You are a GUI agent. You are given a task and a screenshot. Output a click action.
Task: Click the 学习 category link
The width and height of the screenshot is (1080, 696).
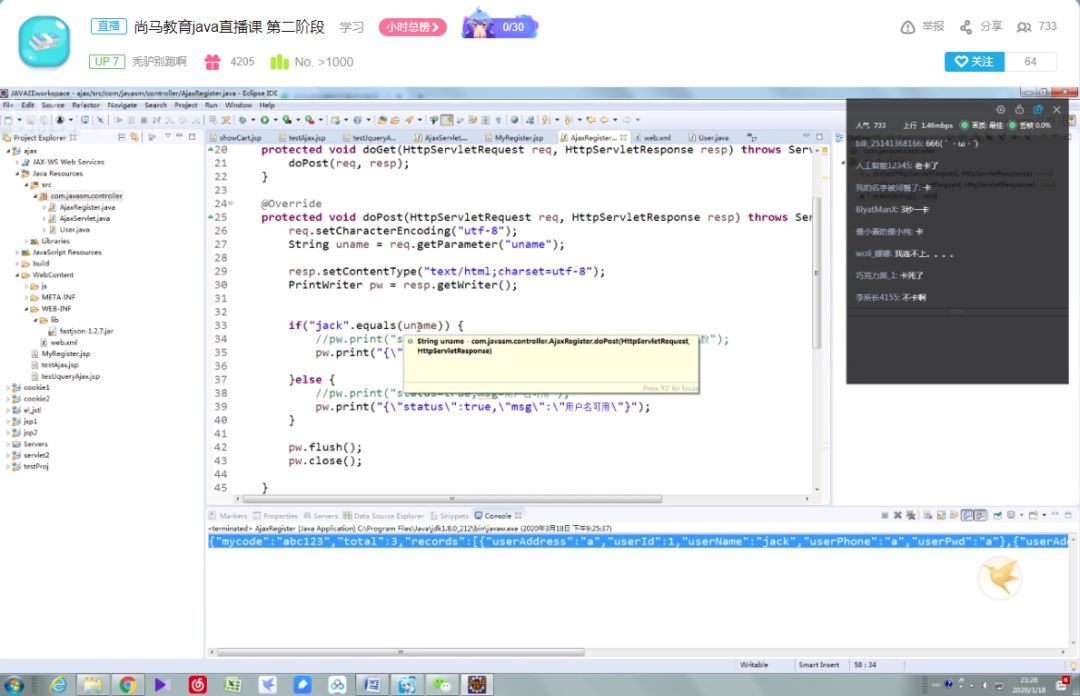point(351,27)
